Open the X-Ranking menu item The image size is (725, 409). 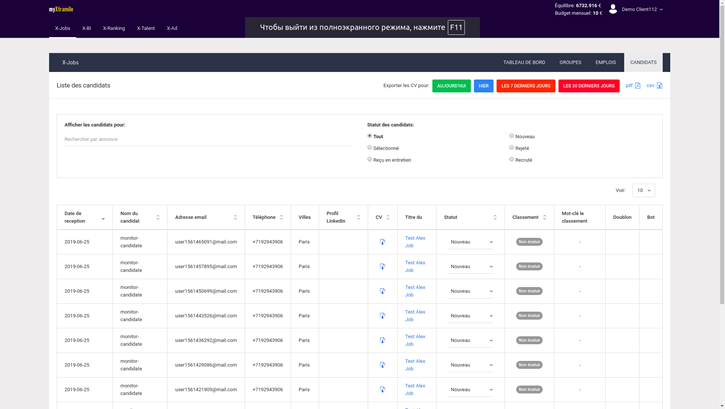click(114, 28)
